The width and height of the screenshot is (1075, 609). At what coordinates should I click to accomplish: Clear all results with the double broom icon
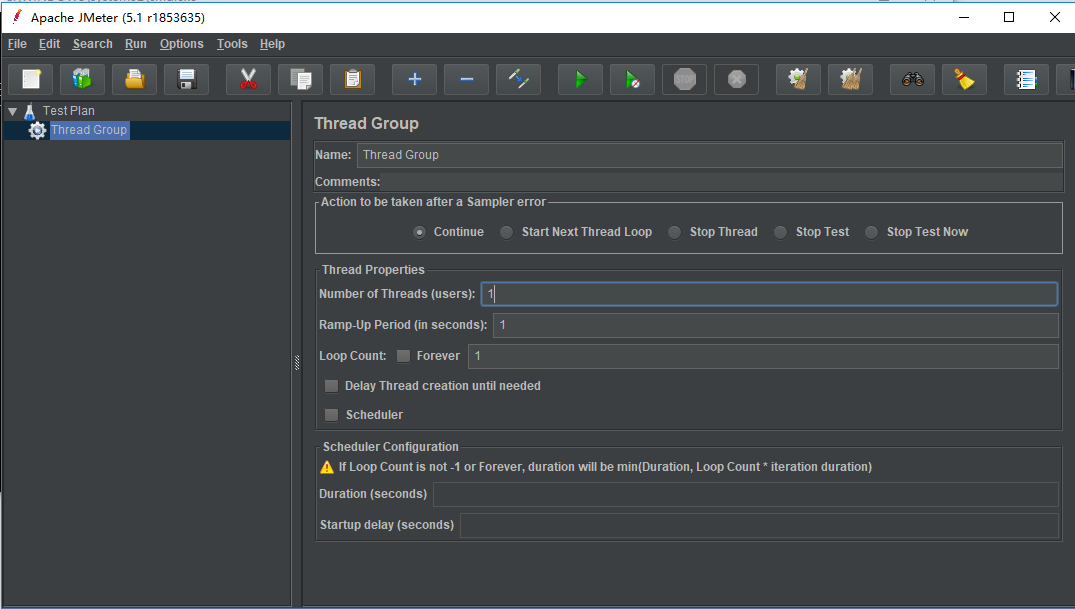[x=850, y=80]
